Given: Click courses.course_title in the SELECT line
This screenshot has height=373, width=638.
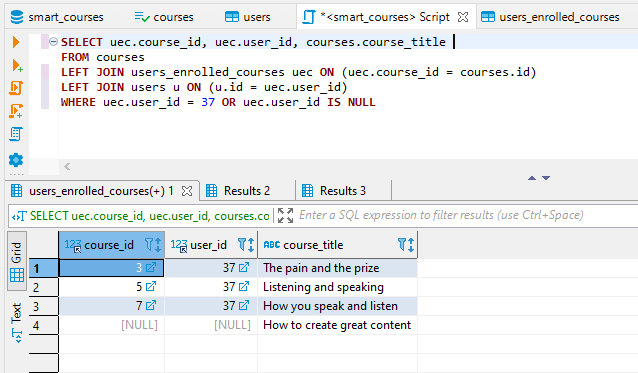Looking at the screenshot, I should [376, 42].
